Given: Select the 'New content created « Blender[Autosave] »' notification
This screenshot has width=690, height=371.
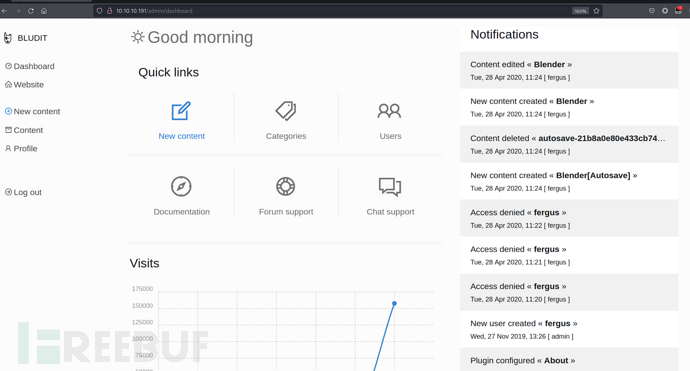Looking at the screenshot, I should [569, 181].
